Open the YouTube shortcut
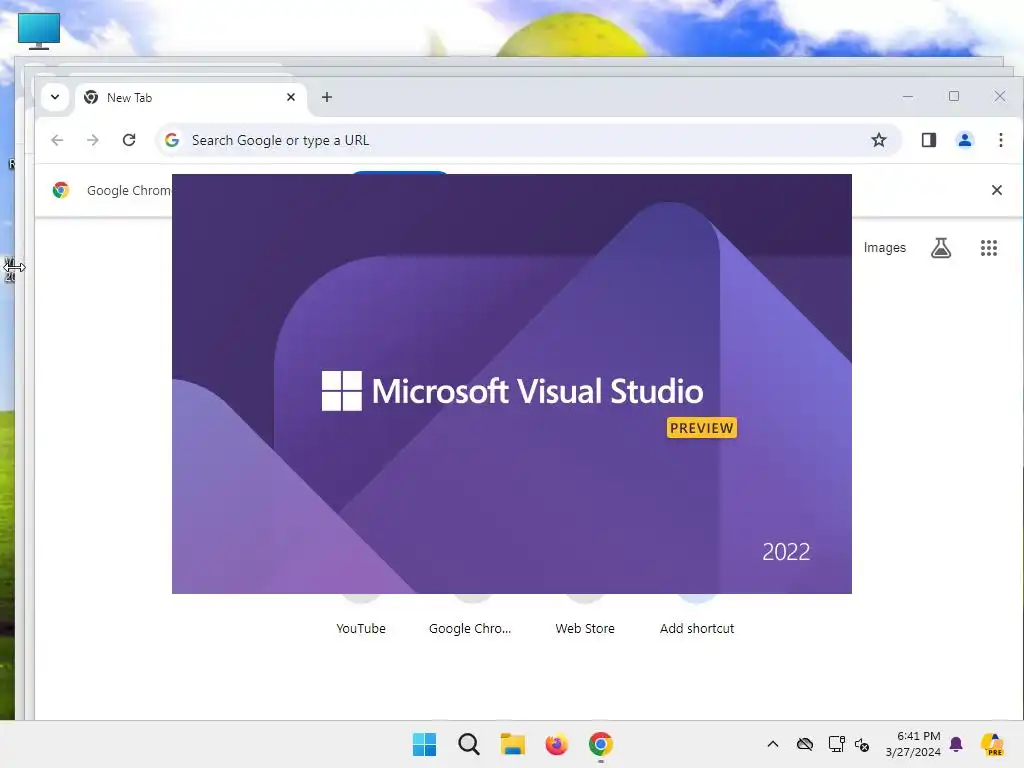Screen dimensions: 1024x768 (360, 628)
